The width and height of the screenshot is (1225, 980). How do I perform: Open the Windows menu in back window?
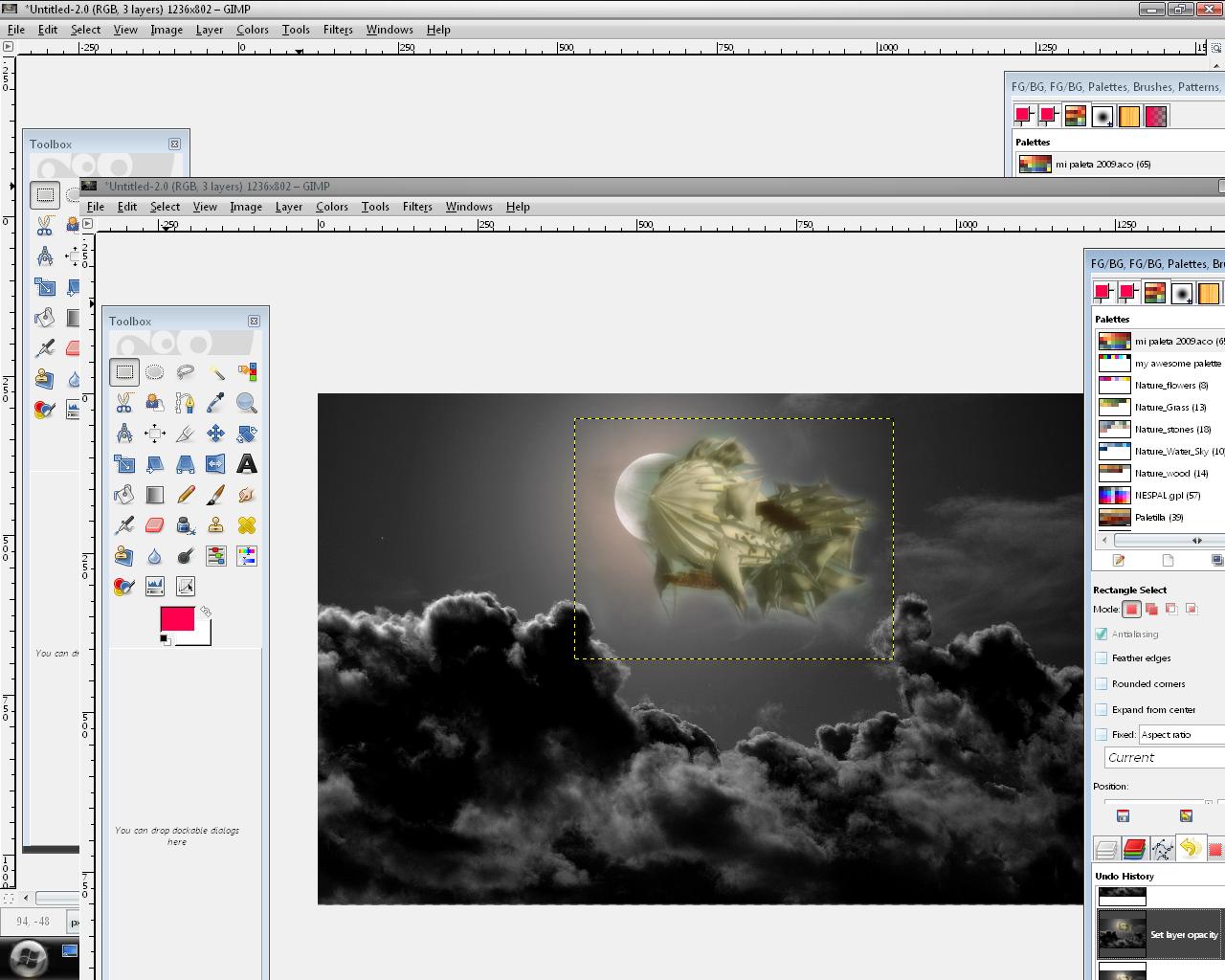(390, 30)
